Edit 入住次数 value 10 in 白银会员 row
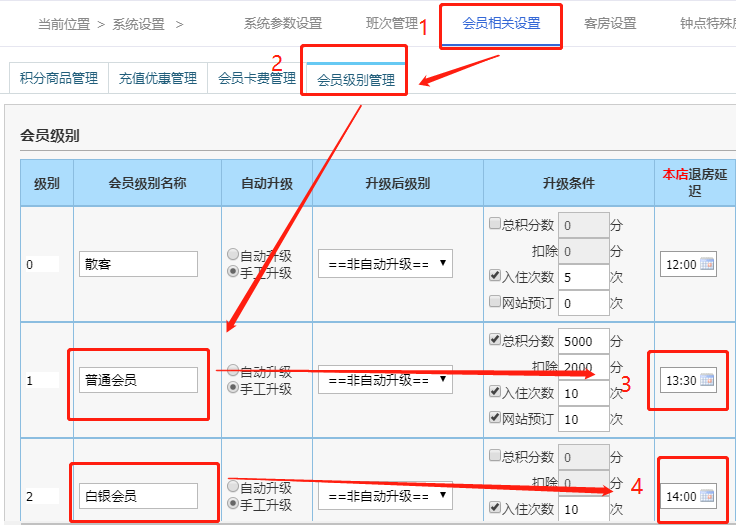Screen dimensions: 736x525 [x=584, y=509]
